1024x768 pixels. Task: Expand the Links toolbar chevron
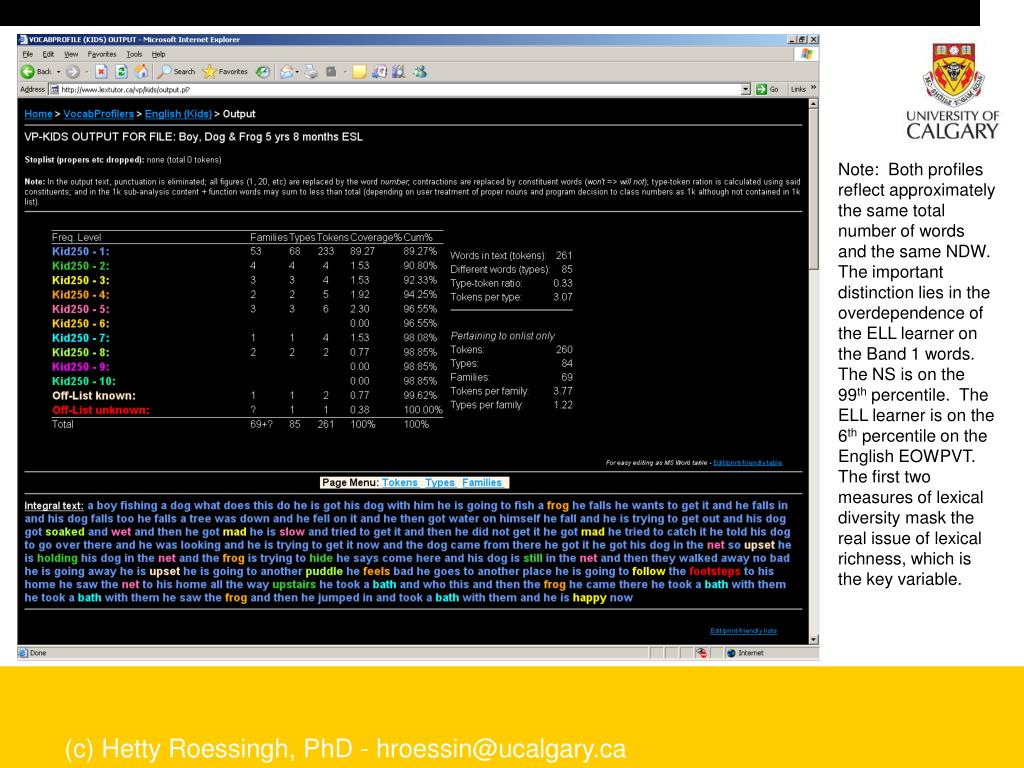811,89
